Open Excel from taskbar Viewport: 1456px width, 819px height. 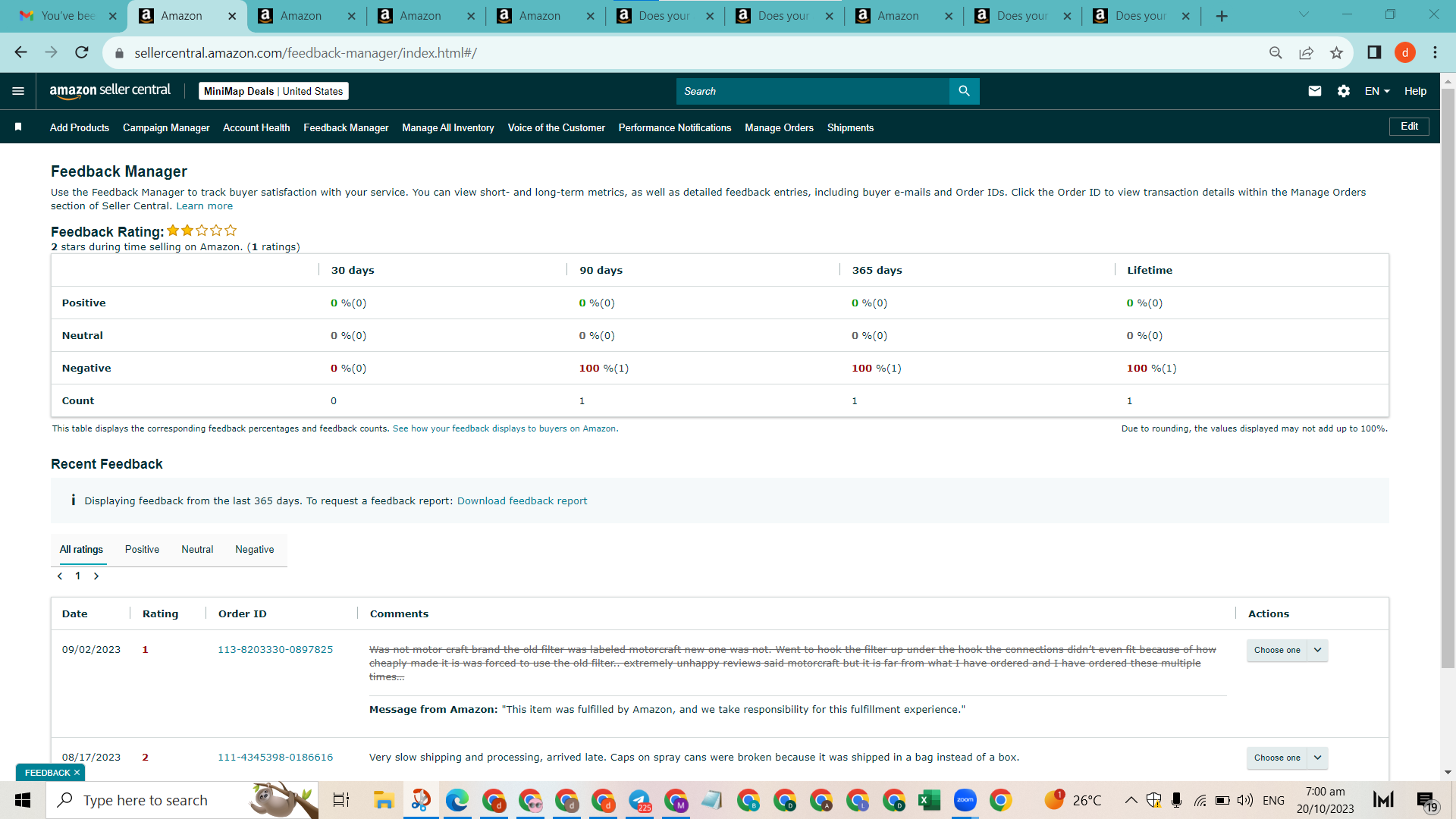(929, 800)
